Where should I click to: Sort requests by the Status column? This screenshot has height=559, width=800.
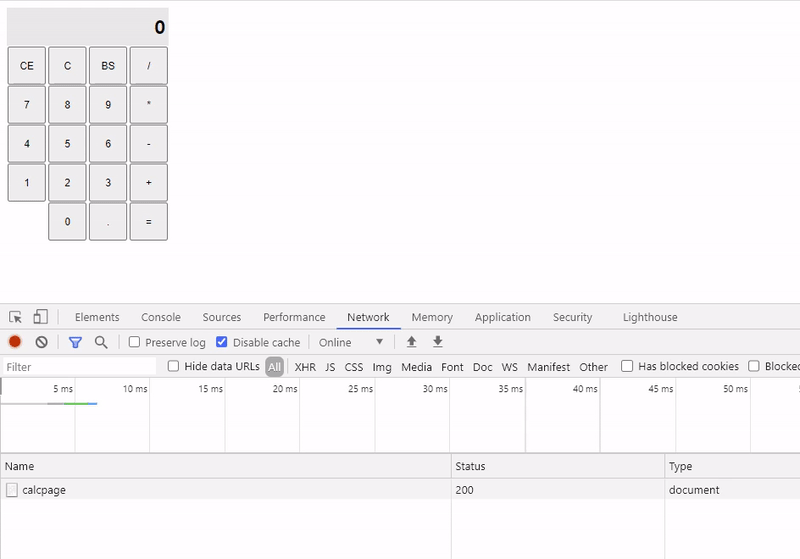558,466
